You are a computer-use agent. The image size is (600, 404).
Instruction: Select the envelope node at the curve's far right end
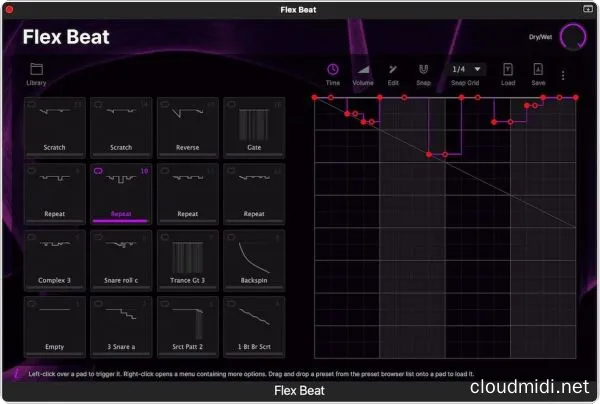point(576,98)
